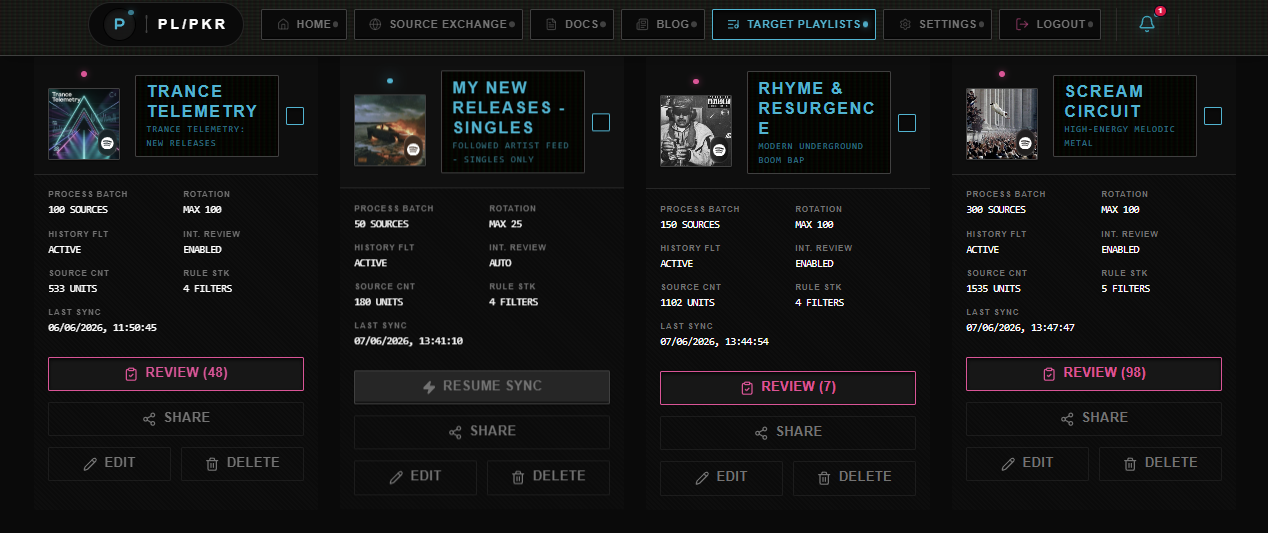Screen dimensions: 1268x533
Task: Tick the Trance Telemetry checkbox
Action: click(x=295, y=116)
